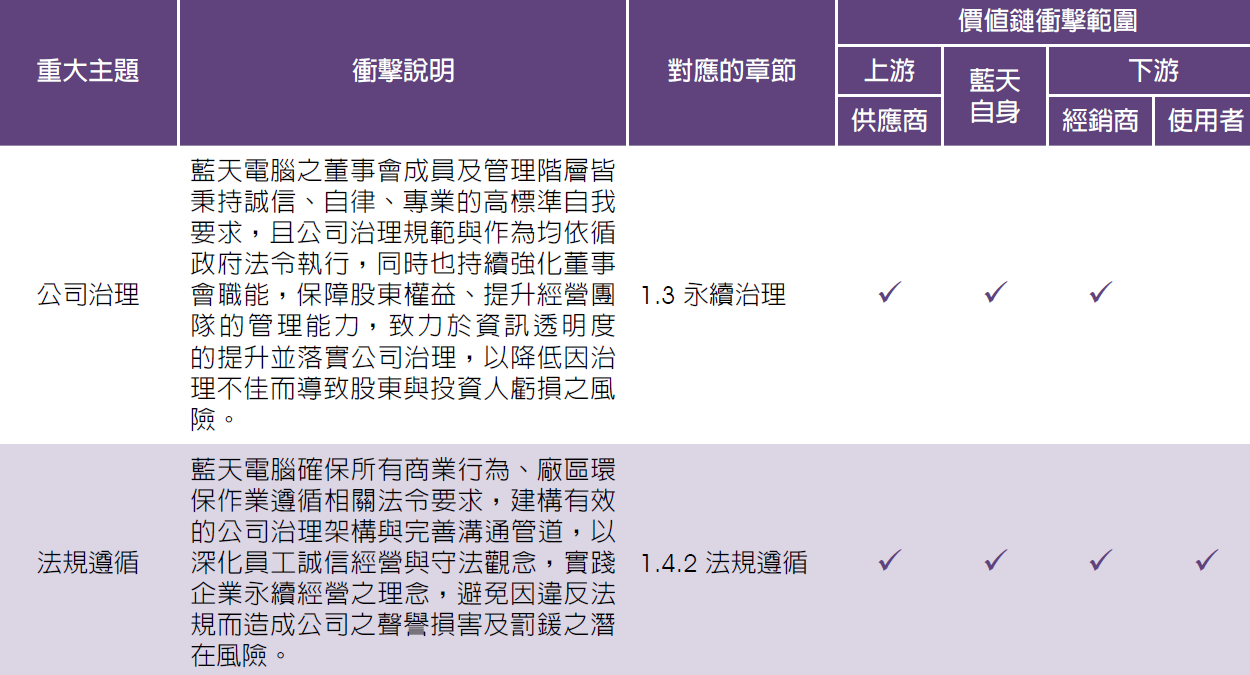The width and height of the screenshot is (1250, 675).
Task: Click the 重大主題 column header
Action: [x=88, y=72]
